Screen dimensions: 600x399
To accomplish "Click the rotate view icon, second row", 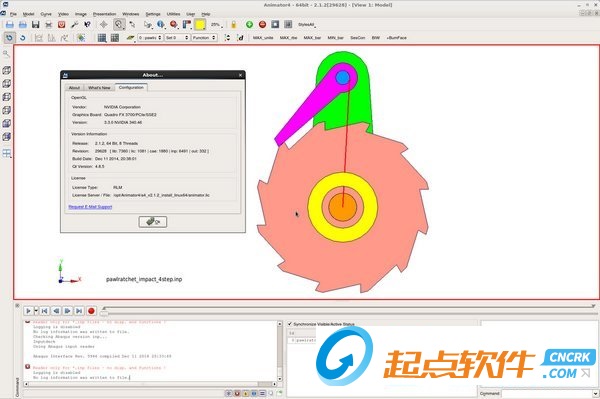I will (x=10, y=37).
